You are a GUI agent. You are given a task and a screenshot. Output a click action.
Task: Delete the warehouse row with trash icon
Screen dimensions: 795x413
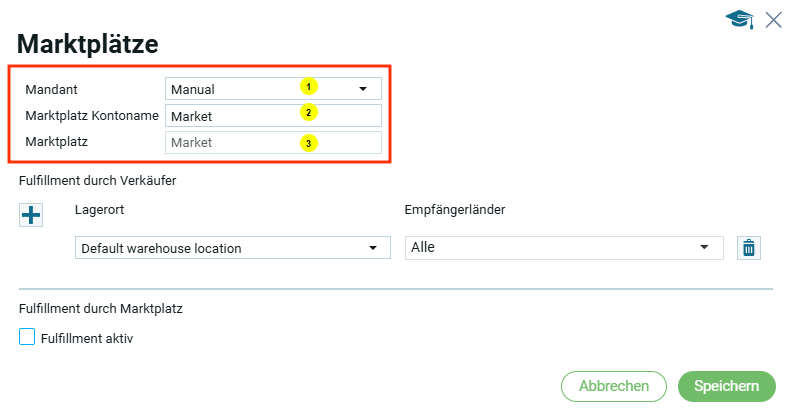pos(747,248)
